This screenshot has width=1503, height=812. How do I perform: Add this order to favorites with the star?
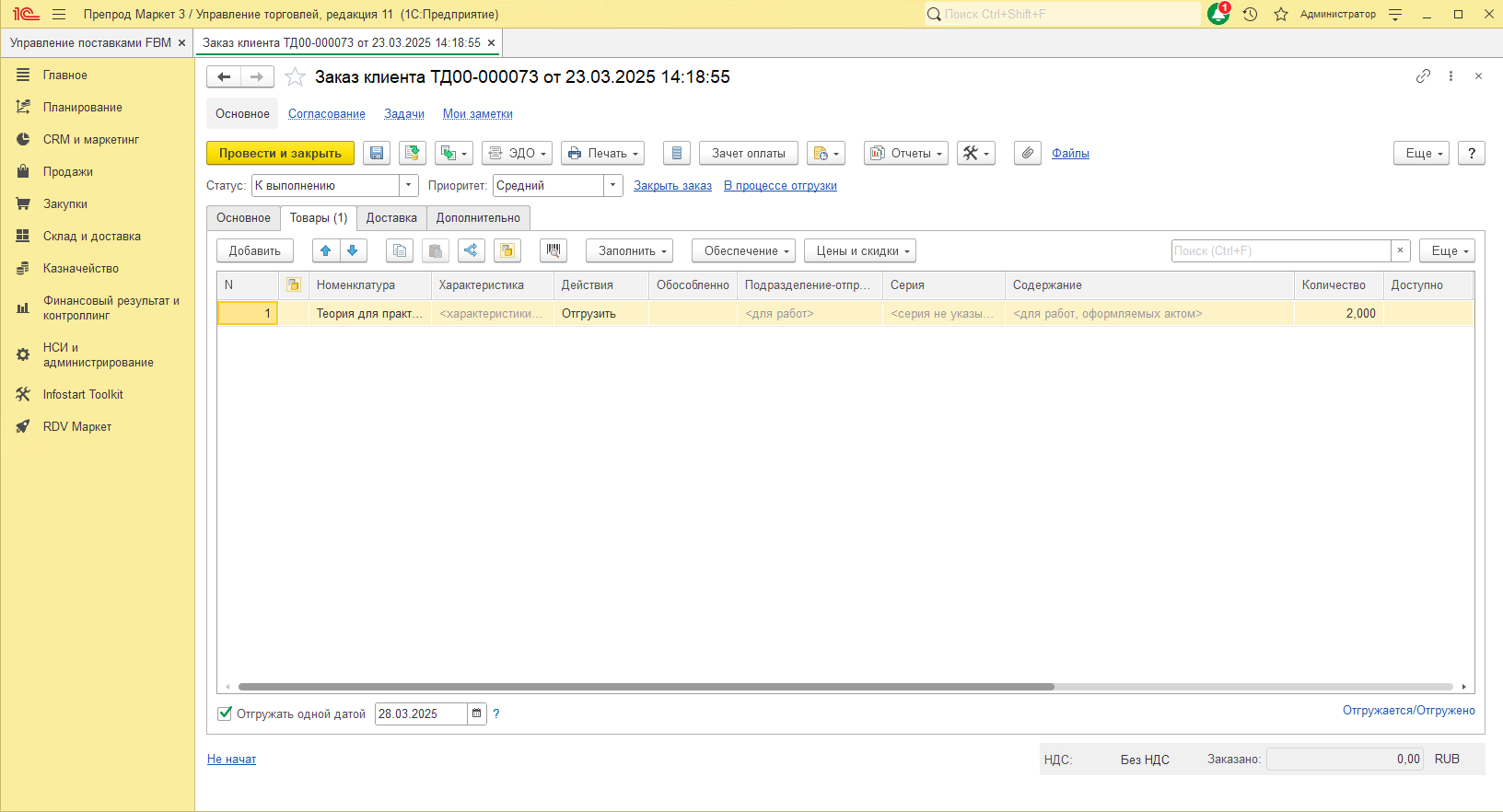click(x=295, y=77)
